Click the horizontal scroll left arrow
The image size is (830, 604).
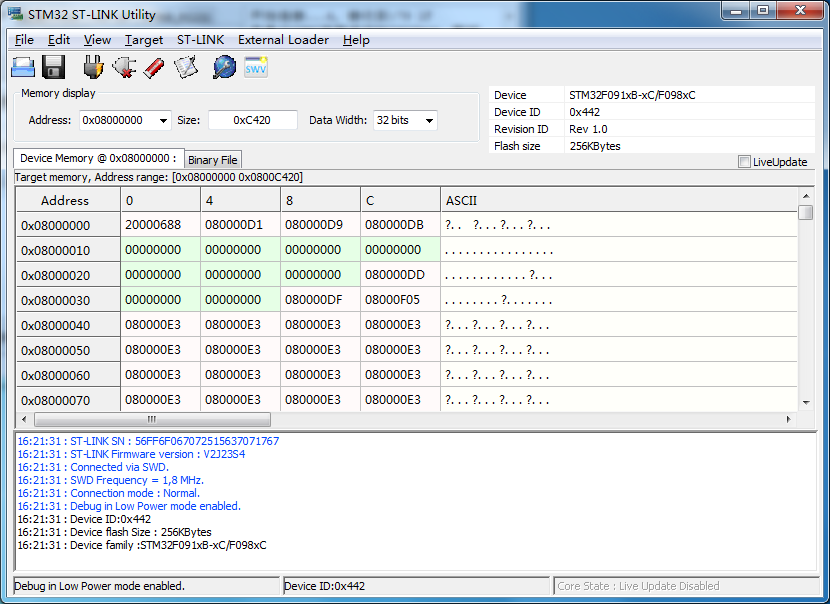(24, 419)
